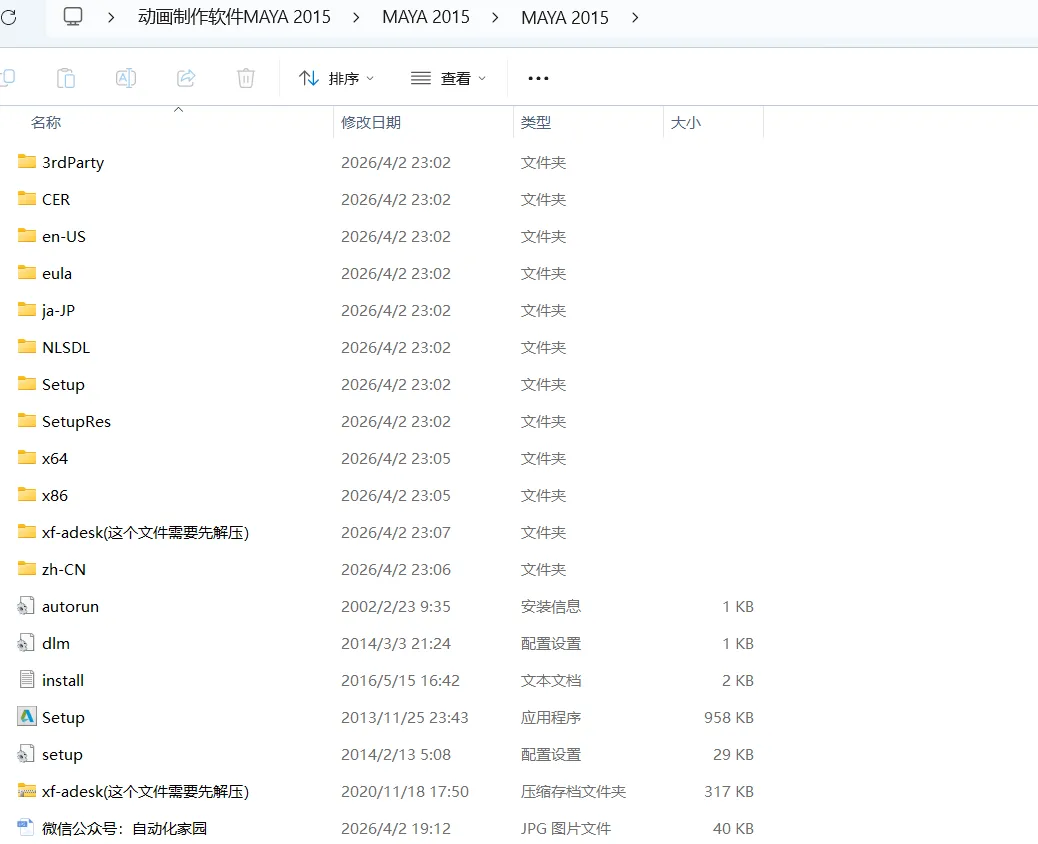Click the 2020/11/18 17:50 date cell
1038x844 pixels.
[404, 792]
